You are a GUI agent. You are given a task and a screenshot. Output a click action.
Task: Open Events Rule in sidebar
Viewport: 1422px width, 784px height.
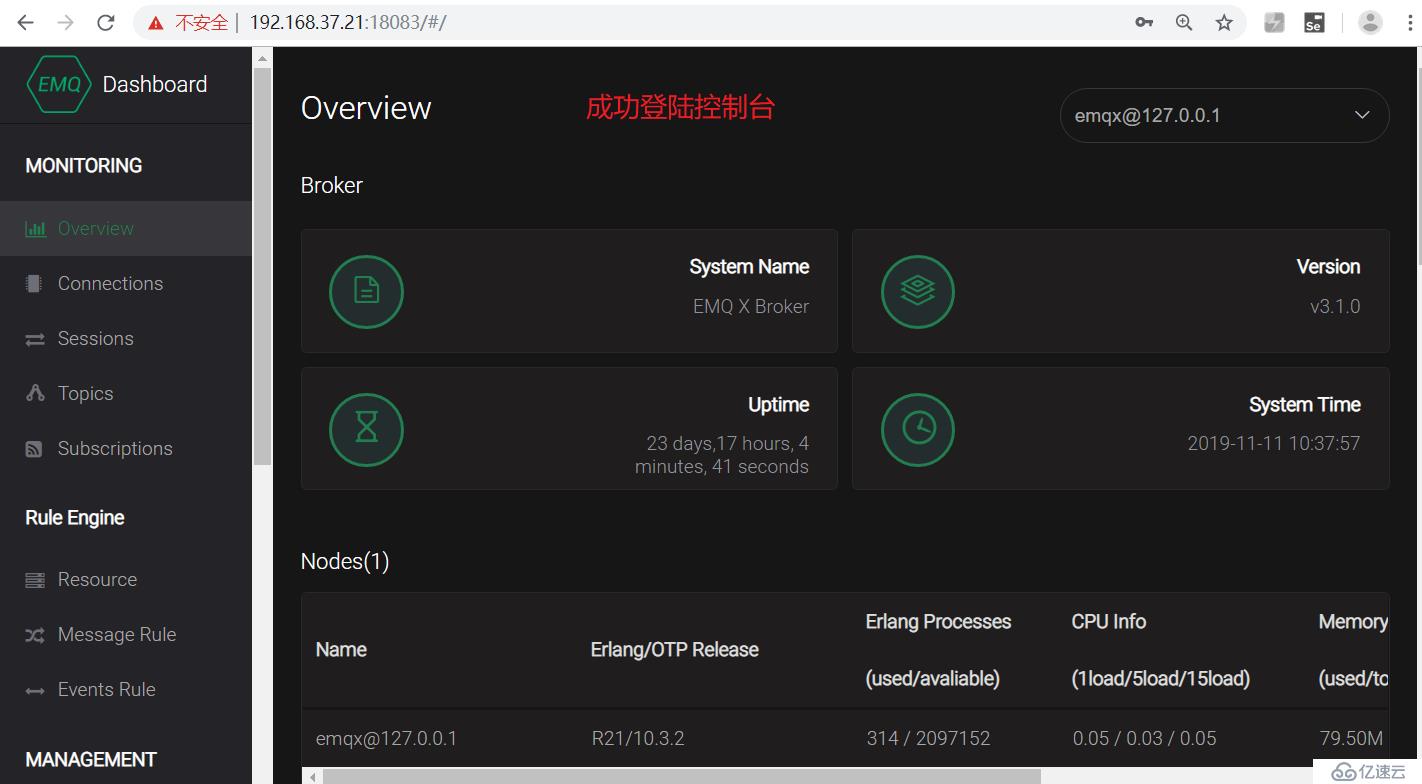(126, 689)
